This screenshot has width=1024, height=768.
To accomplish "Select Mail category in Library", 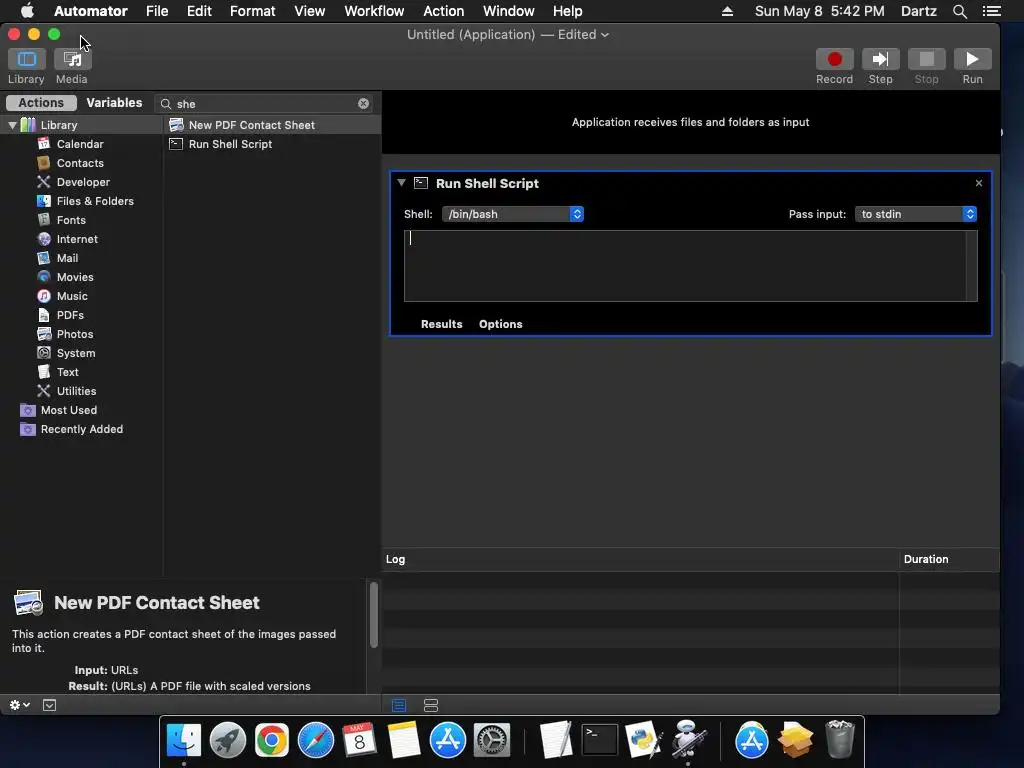I will pyautogui.click(x=67, y=258).
